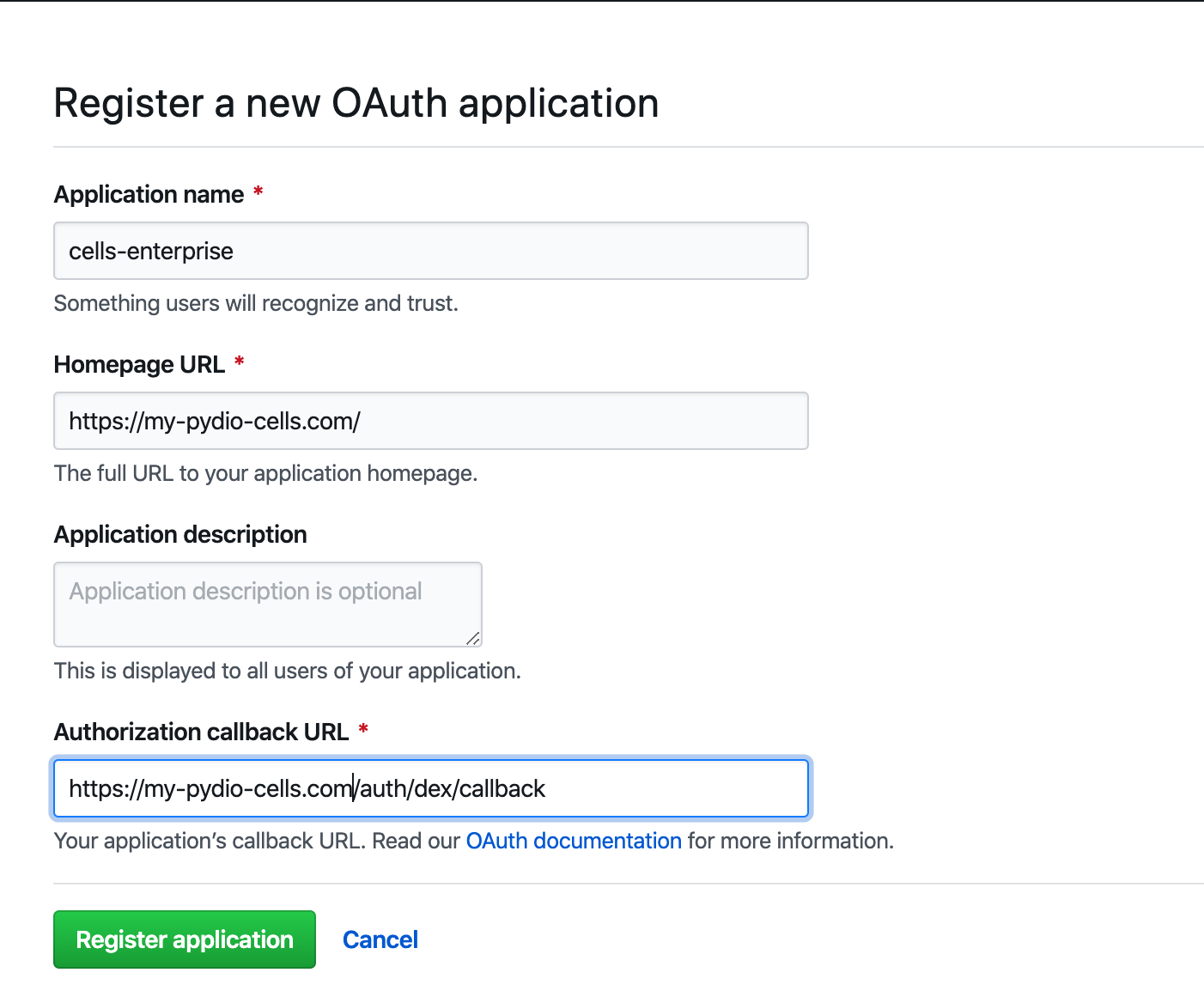Screen dimensions: 1204x1003
Task: Click the "Homepage URL" field label
Action: pos(139,364)
